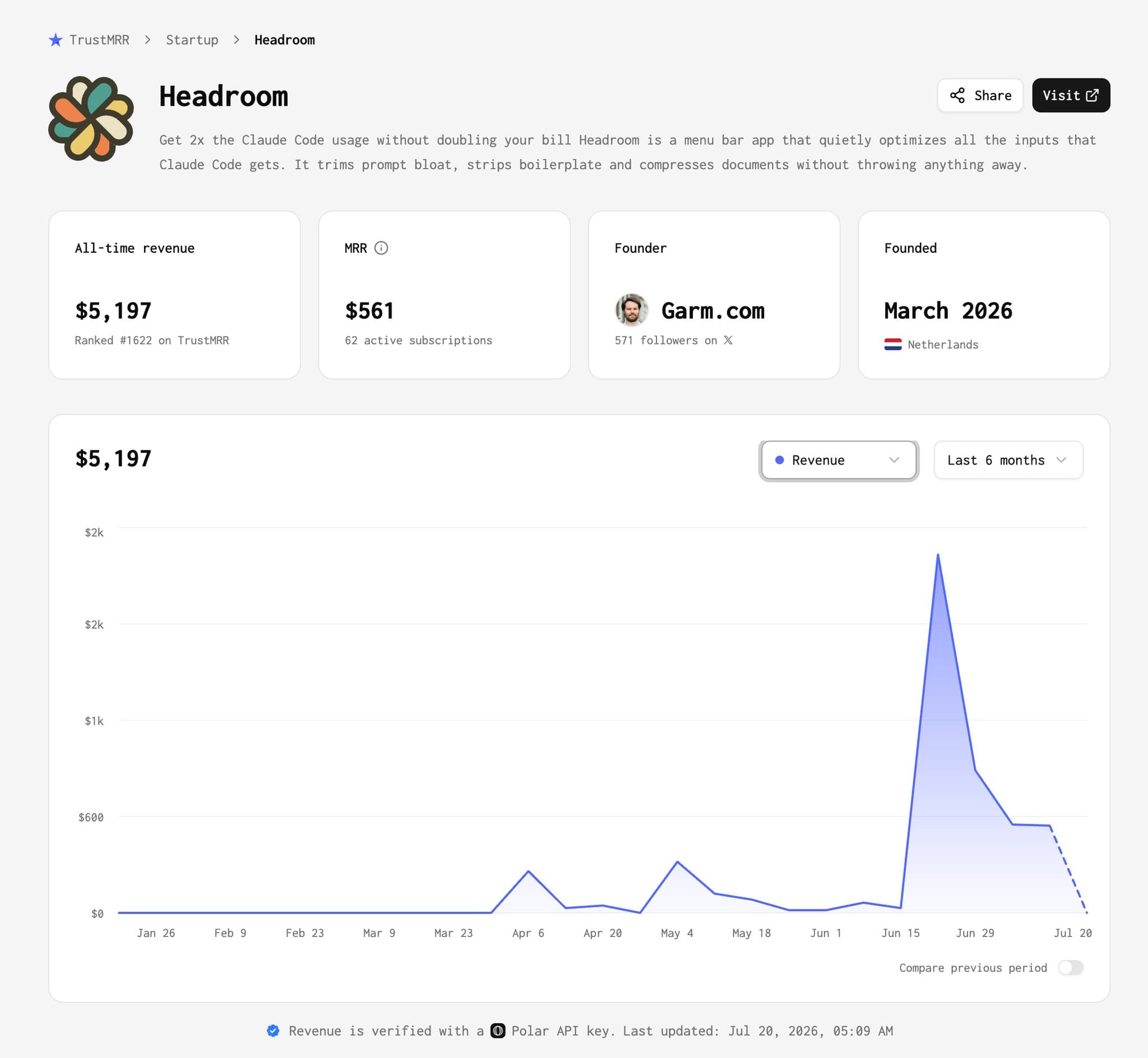Viewport: 1148px width, 1058px height.
Task: Click the Apr 6 revenue peak on chart
Action: (x=528, y=871)
